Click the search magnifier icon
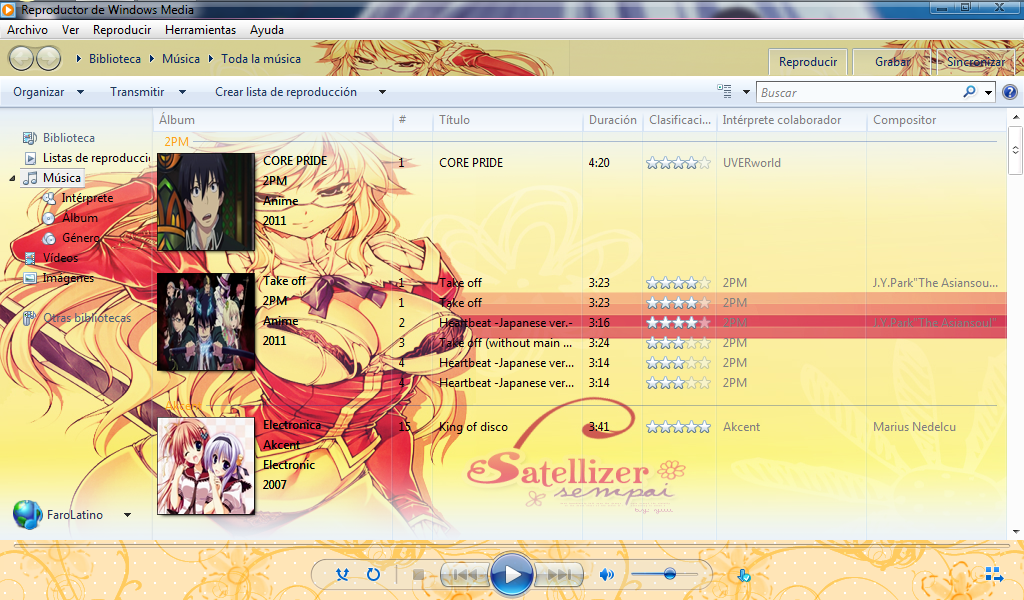This screenshot has width=1024, height=600. pyautogui.click(x=969, y=92)
